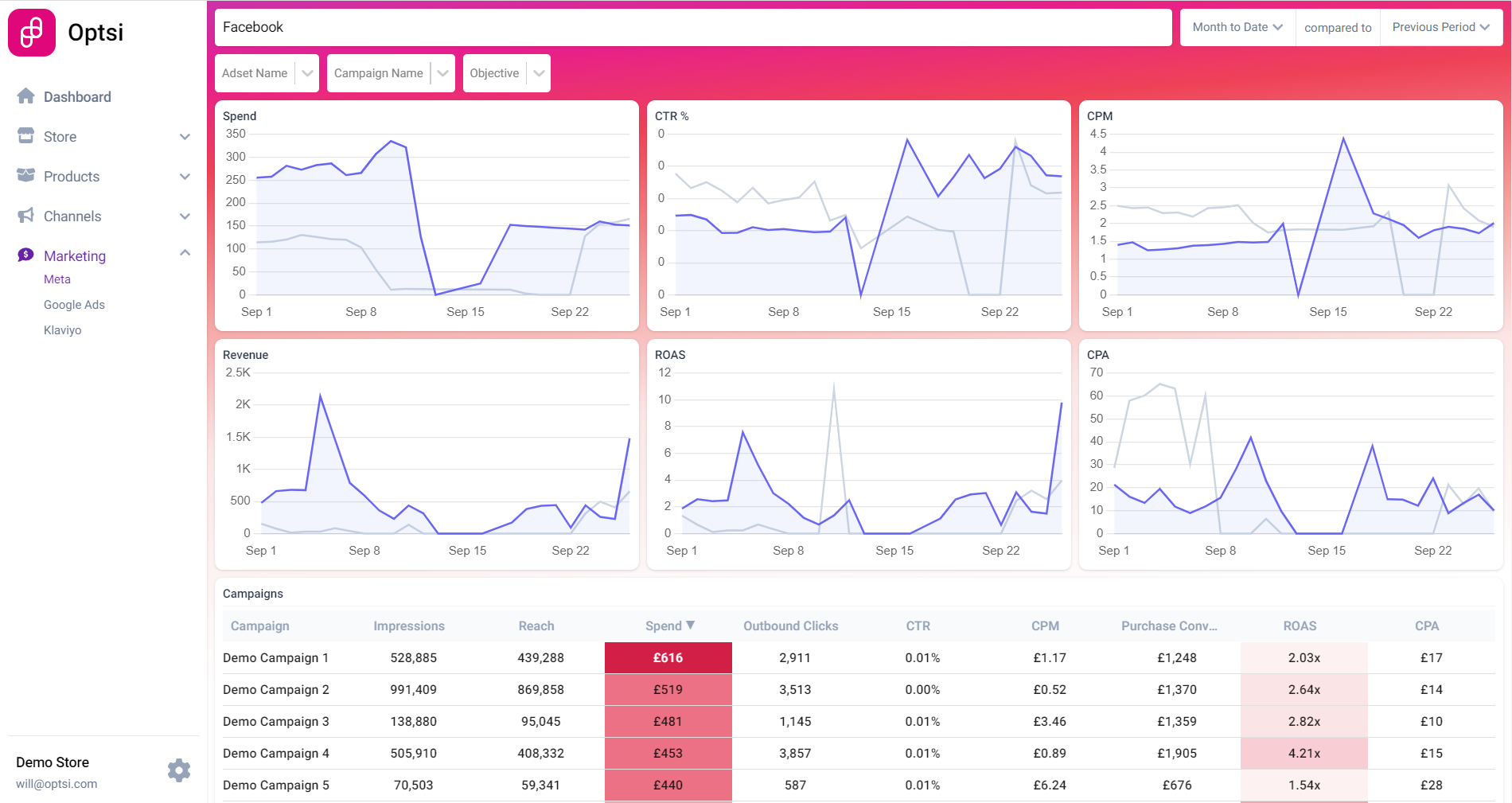Sort by the CTR column header

pos(918,626)
